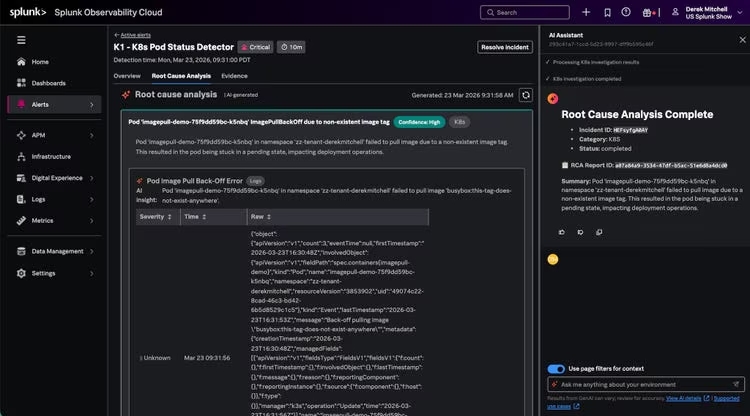Expand the Alerts submenu chevron
Image resolution: width=750 pixels, height=416 pixels.
(92, 105)
